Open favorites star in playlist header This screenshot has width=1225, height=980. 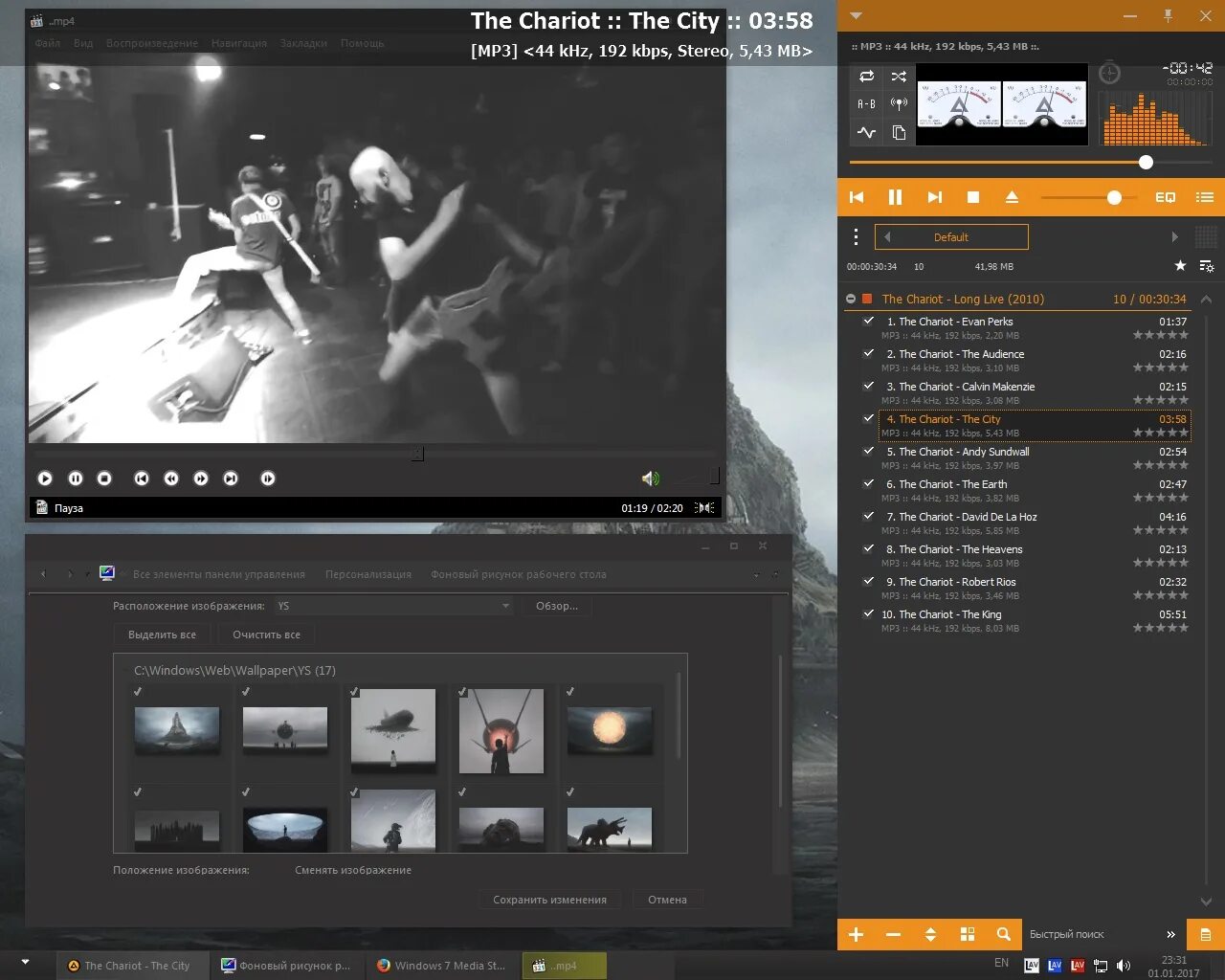[1180, 266]
